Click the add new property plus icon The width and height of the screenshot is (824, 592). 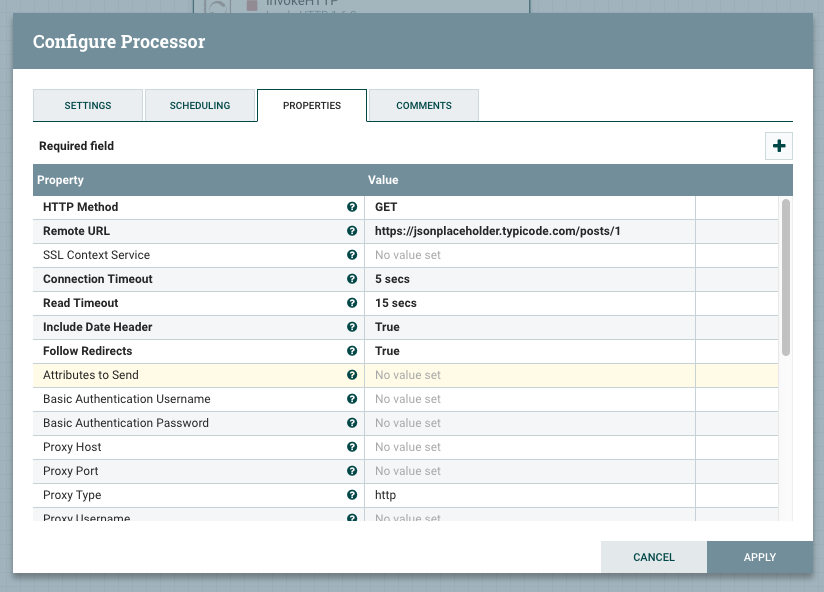pyautogui.click(x=778, y=146)
